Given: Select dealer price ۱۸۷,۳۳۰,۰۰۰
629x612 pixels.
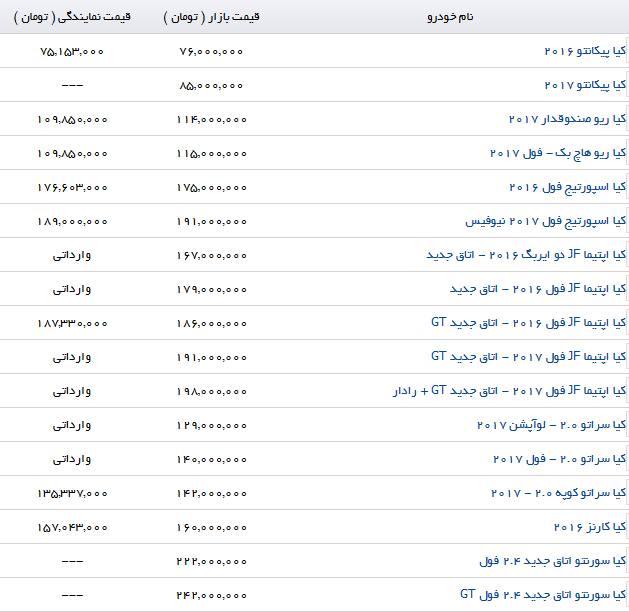Looking at the screenshot, I should [x=72, y=324].
